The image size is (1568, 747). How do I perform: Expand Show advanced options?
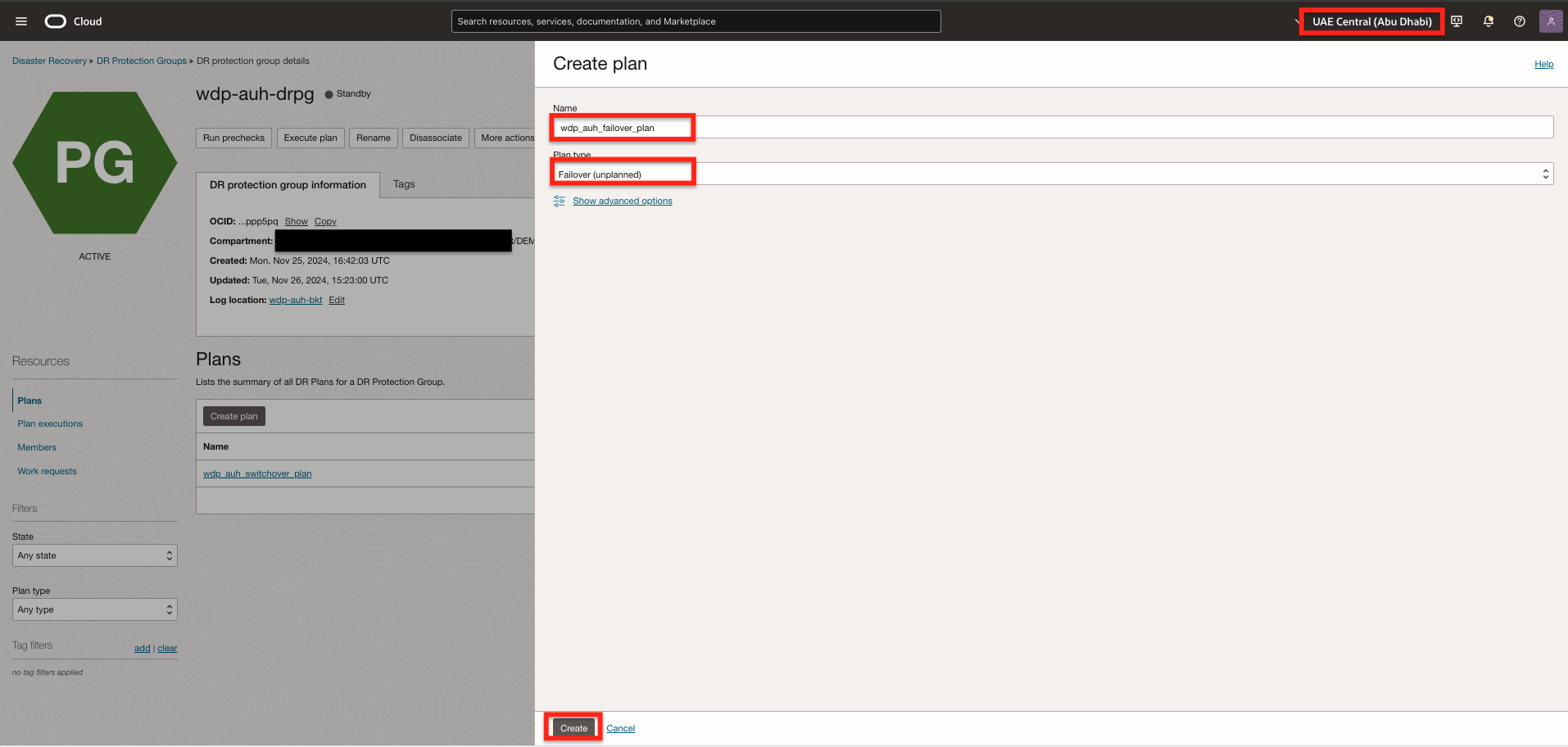click(623, 201)
